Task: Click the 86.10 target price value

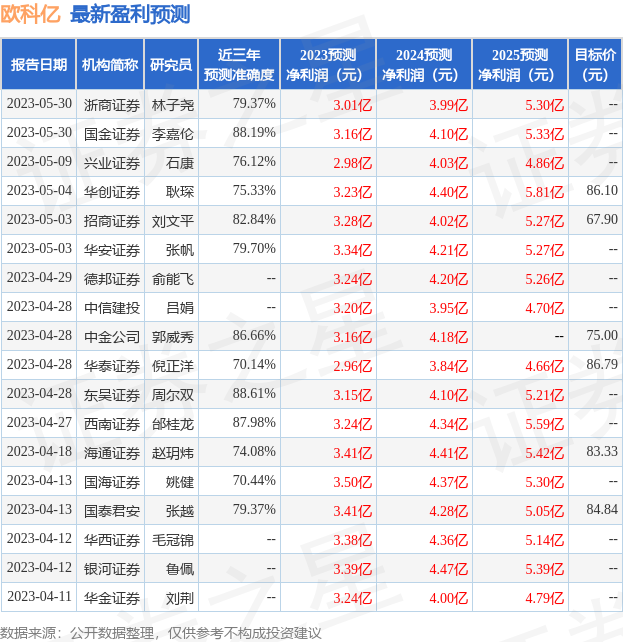Action: (x=602, y=190)
